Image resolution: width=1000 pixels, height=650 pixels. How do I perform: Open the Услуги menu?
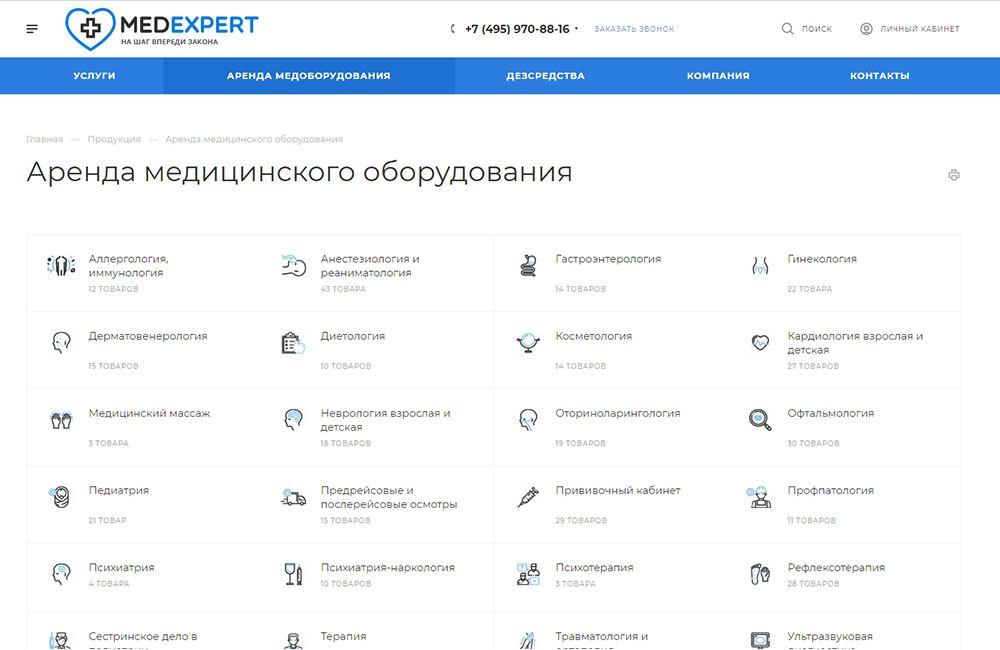(94, 76)
